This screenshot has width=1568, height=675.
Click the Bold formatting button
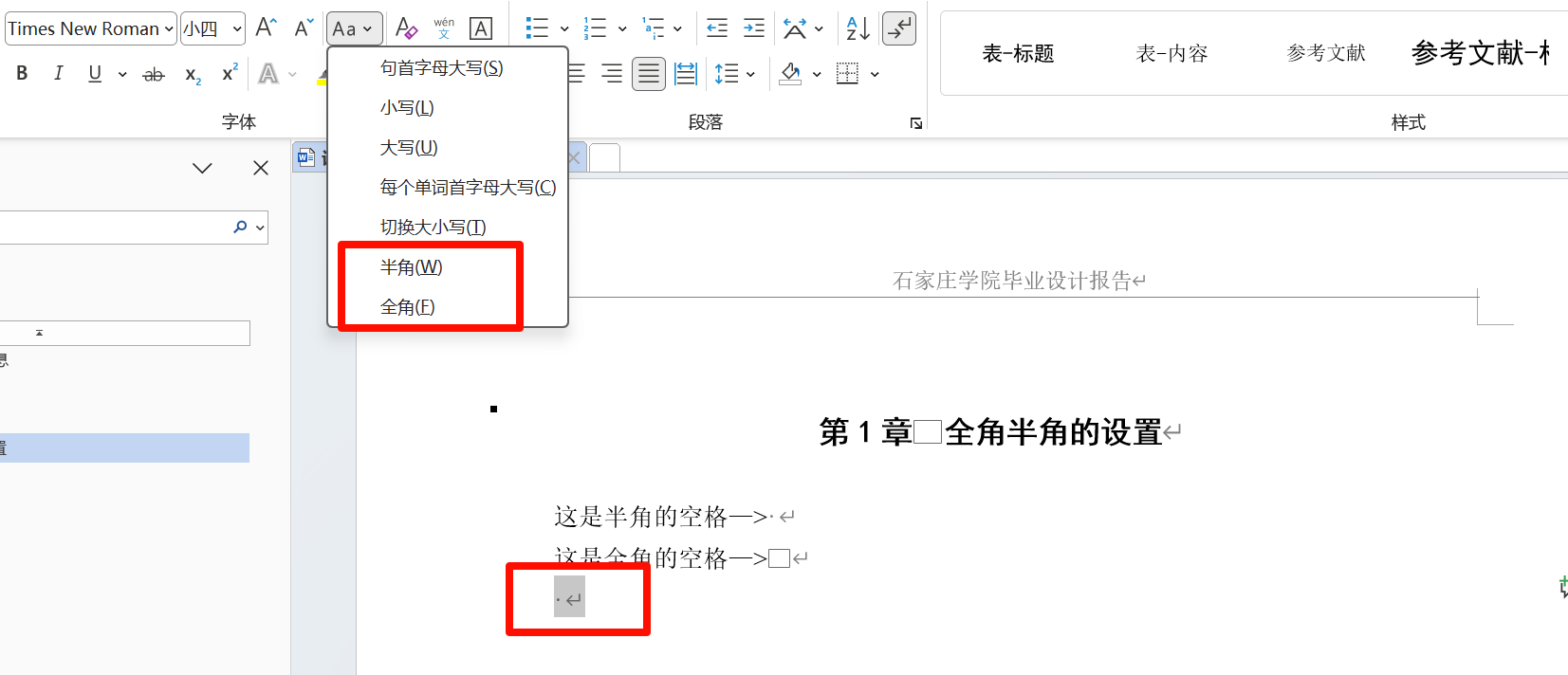click(22, 73)
